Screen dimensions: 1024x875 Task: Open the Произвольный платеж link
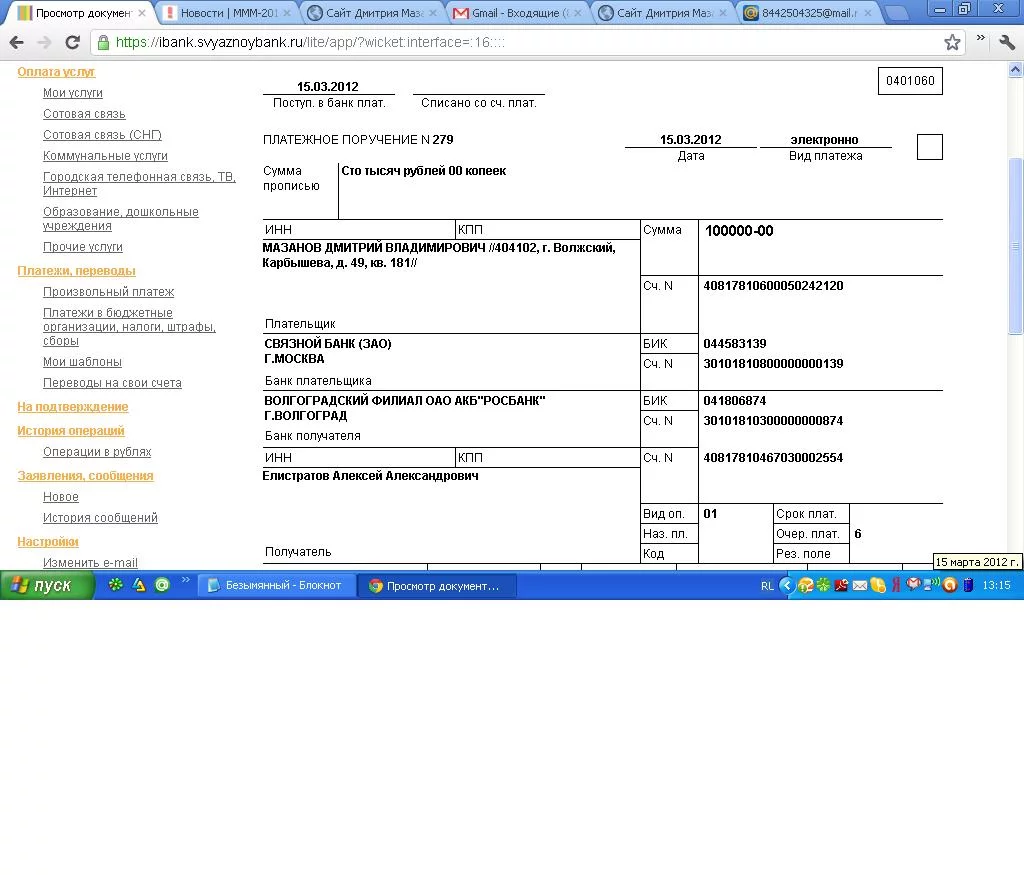108,291
